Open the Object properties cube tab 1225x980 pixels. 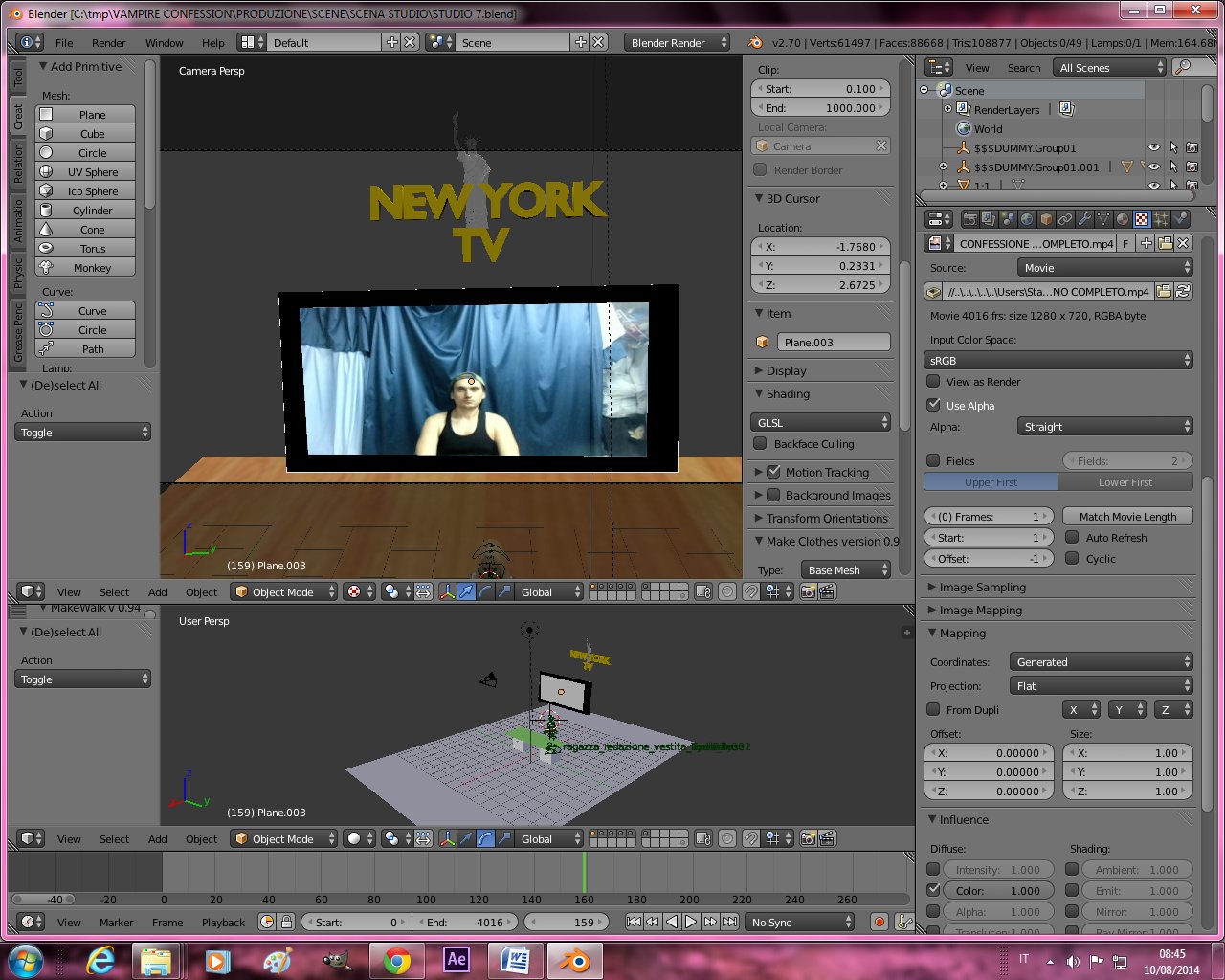[1047, 219]
